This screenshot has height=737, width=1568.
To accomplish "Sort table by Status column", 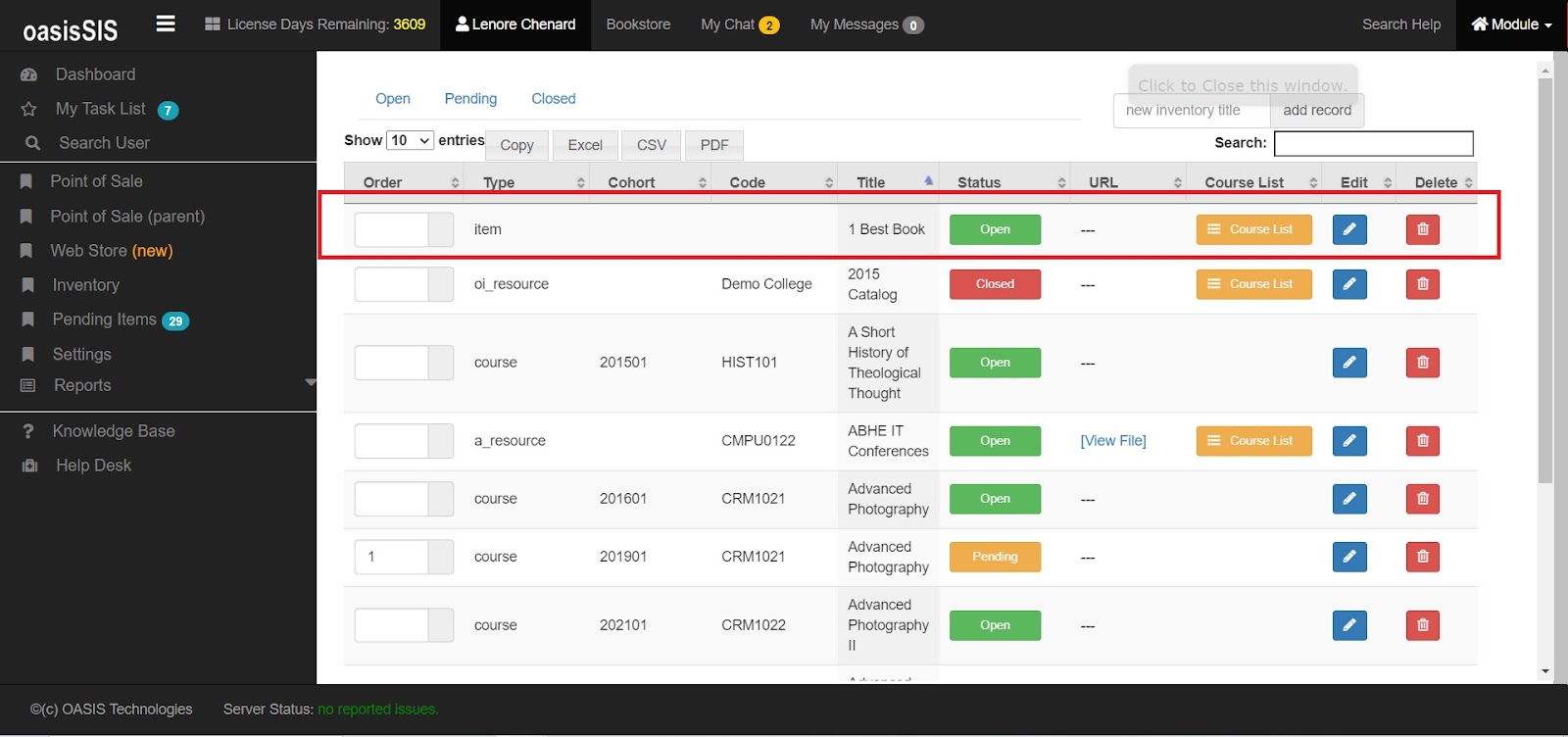I will pos(1004,182).
